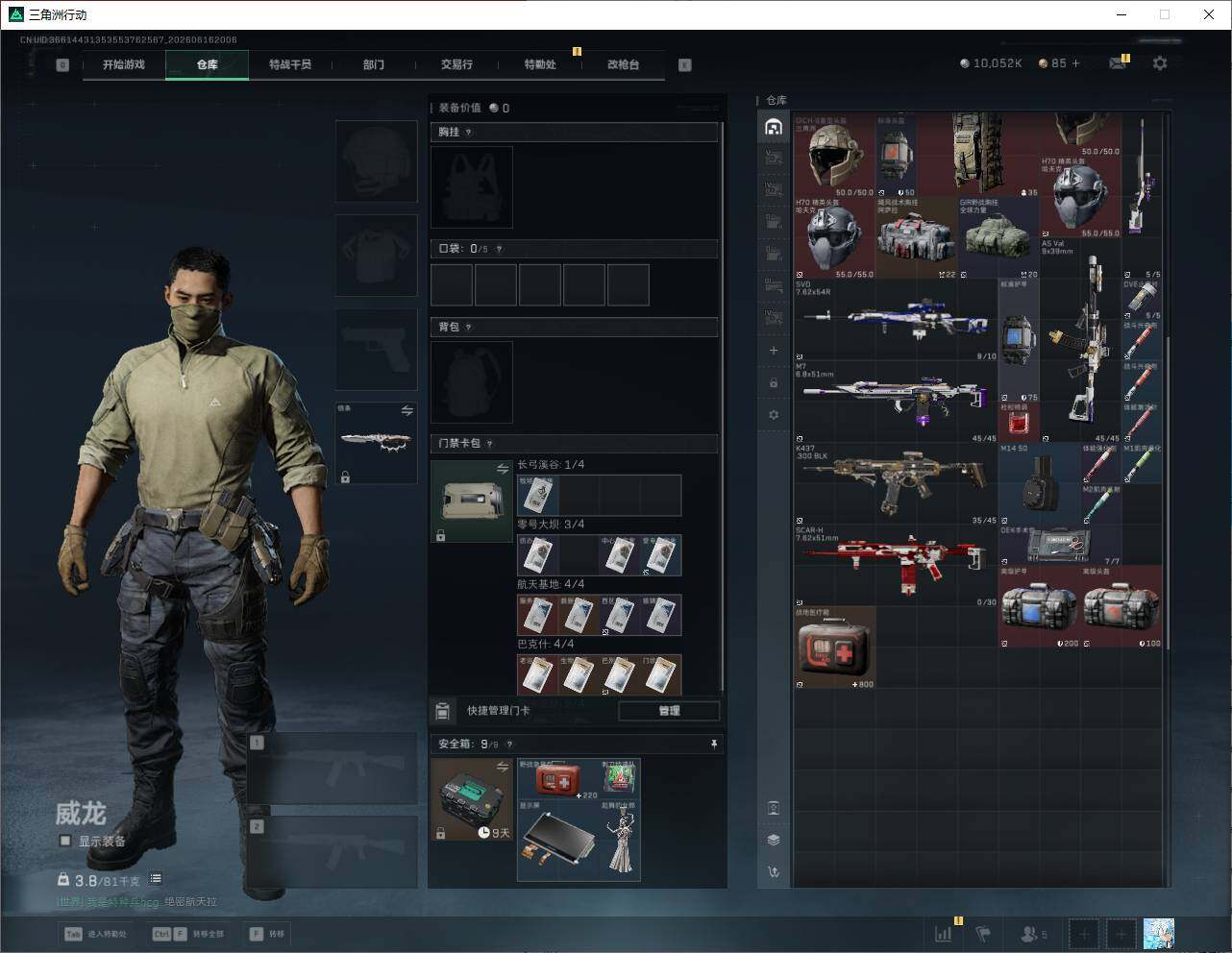Open the 背包 help question mark
The width and height of the screenshot is (1232, 953).
click(468, 328)
